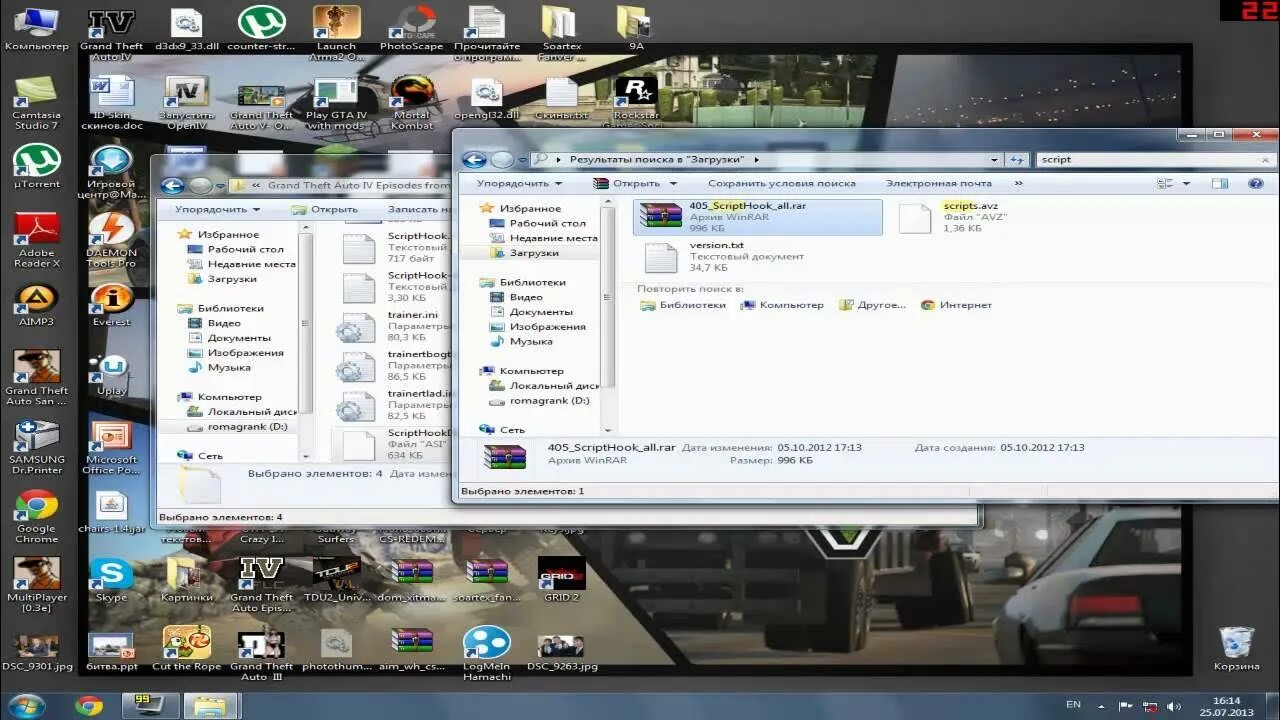Open the Windows Start button
The image size is (1280, 720).
(x=27, y=706)
